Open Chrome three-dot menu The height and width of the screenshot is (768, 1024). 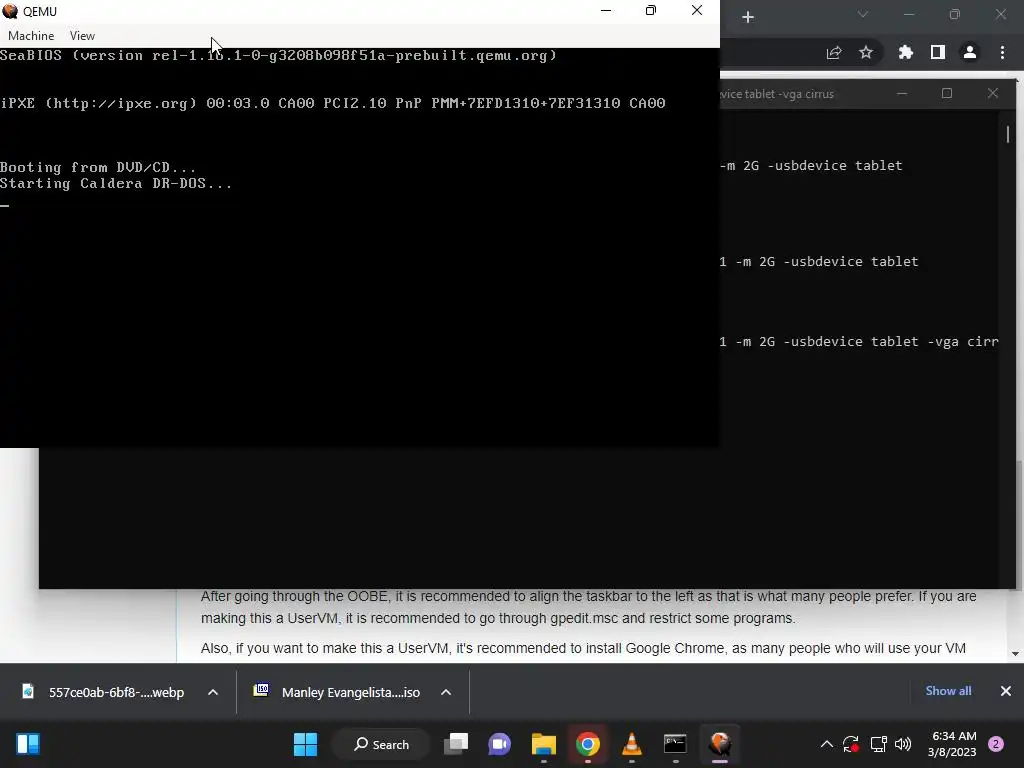click(1002, 53)
